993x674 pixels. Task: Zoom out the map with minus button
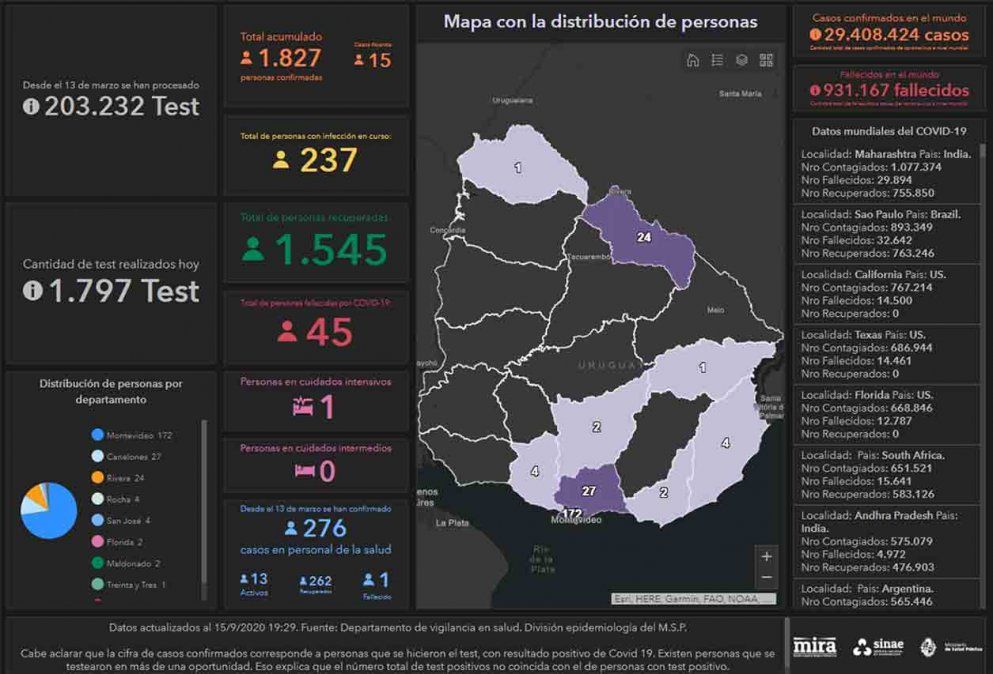pos(766,578)
